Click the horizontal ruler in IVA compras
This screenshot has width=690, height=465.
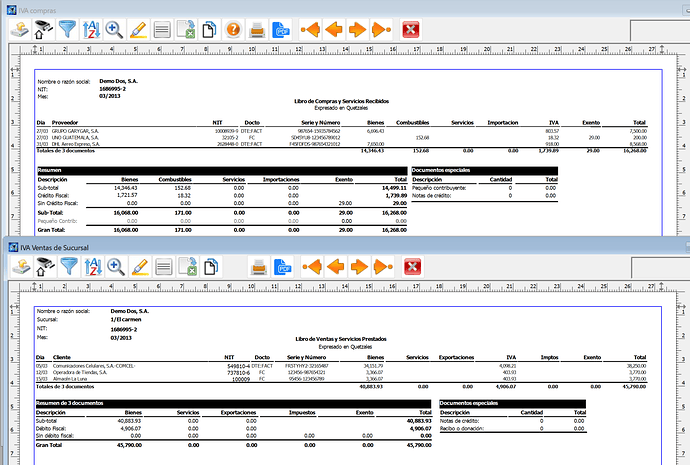(348, 49)
